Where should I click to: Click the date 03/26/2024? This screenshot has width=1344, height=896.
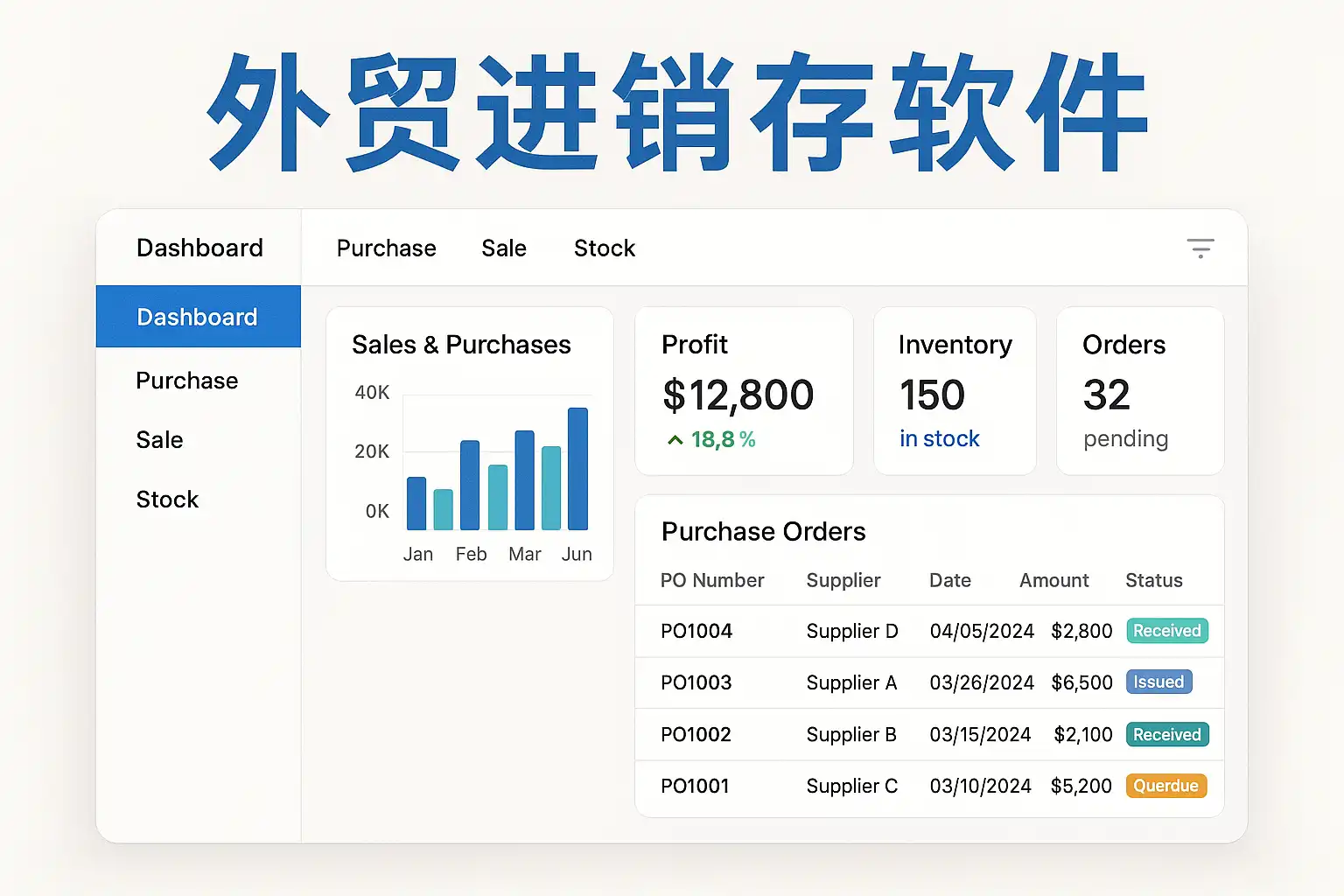(x=982, y=682)
